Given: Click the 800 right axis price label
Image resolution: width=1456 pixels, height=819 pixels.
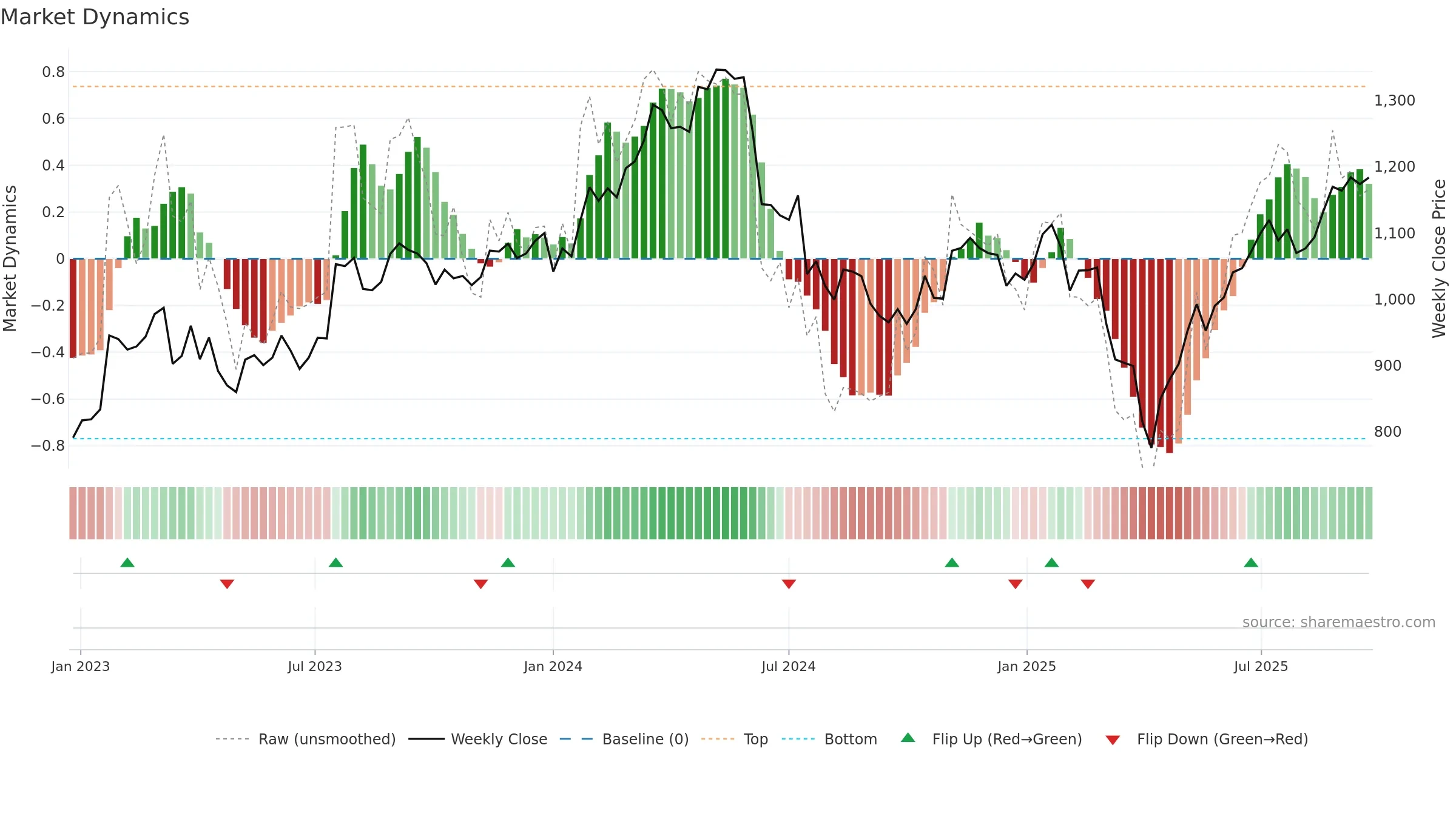Looking at the screenshot, I should [x=1388, y=431].
